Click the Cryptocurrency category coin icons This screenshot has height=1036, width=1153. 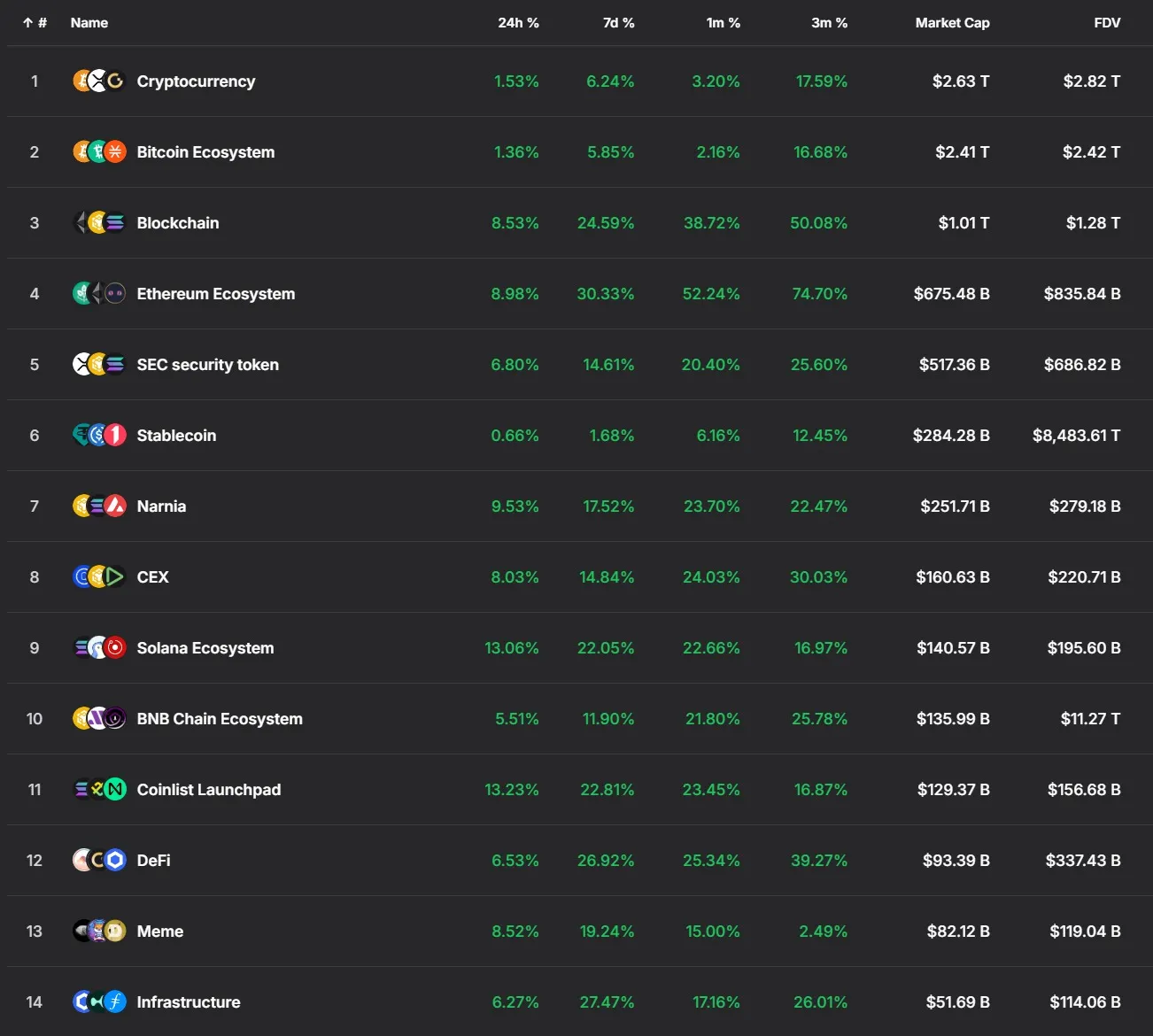point(98,81)
